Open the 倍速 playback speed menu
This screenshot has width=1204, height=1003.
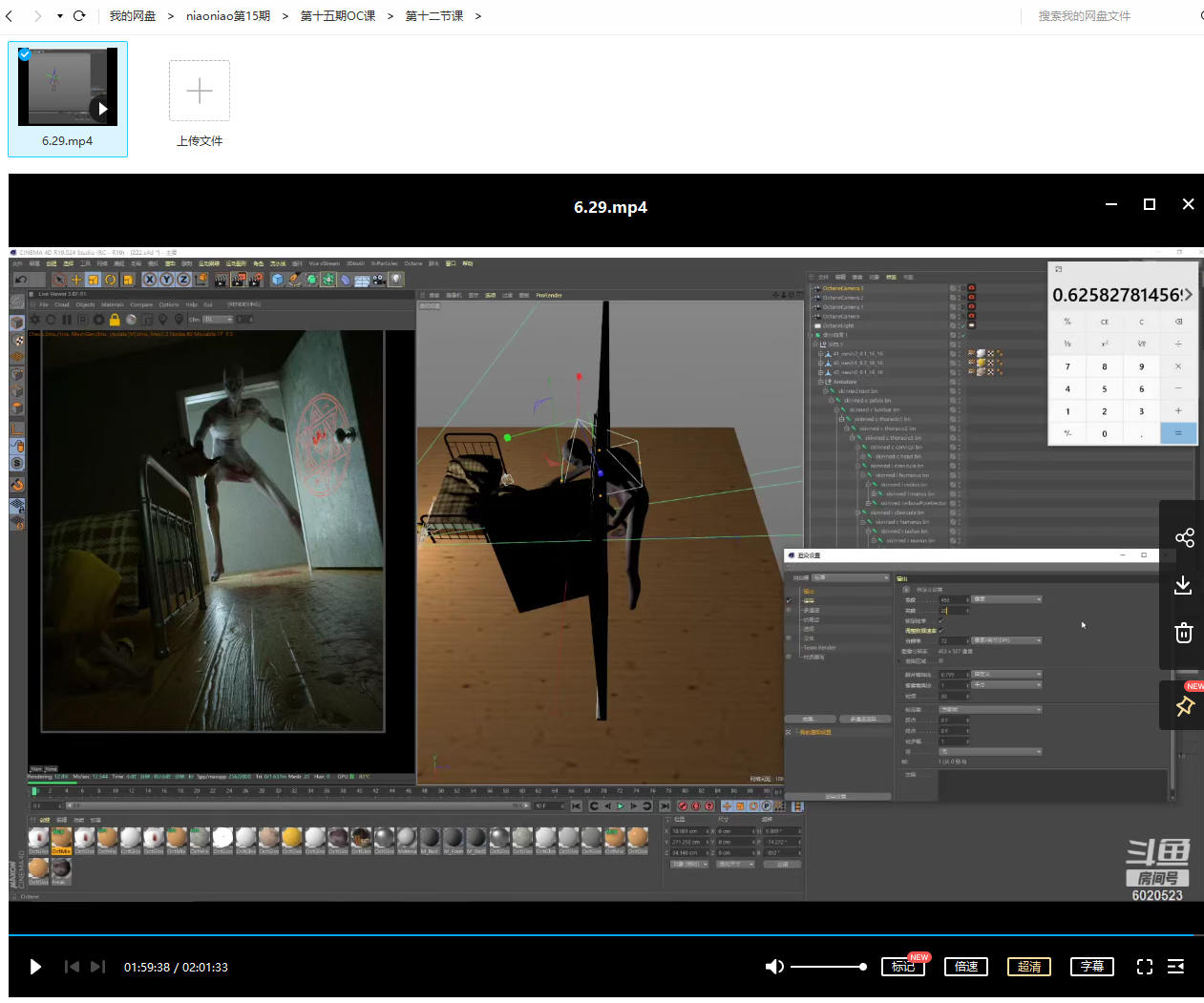[x=966, y=967]
